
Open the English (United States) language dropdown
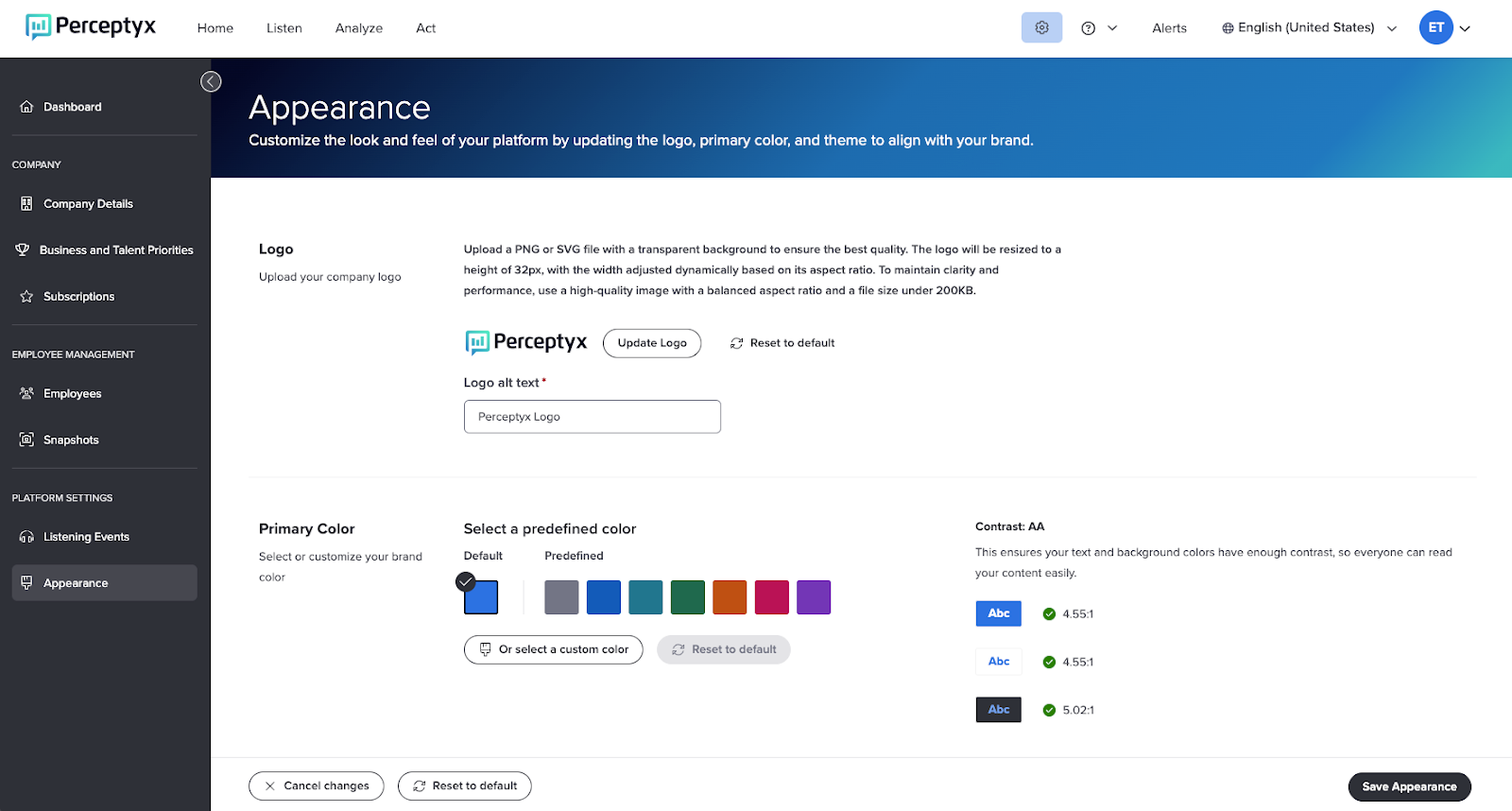coord(1309,27)
